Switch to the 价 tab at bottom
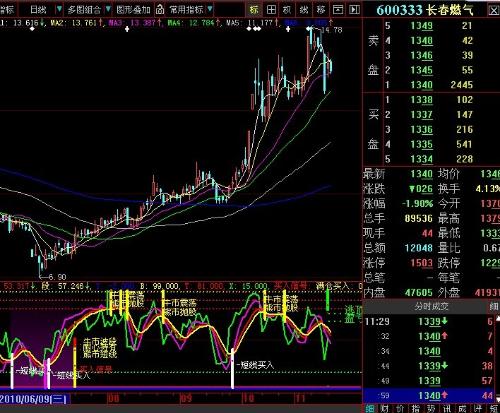 401,409
